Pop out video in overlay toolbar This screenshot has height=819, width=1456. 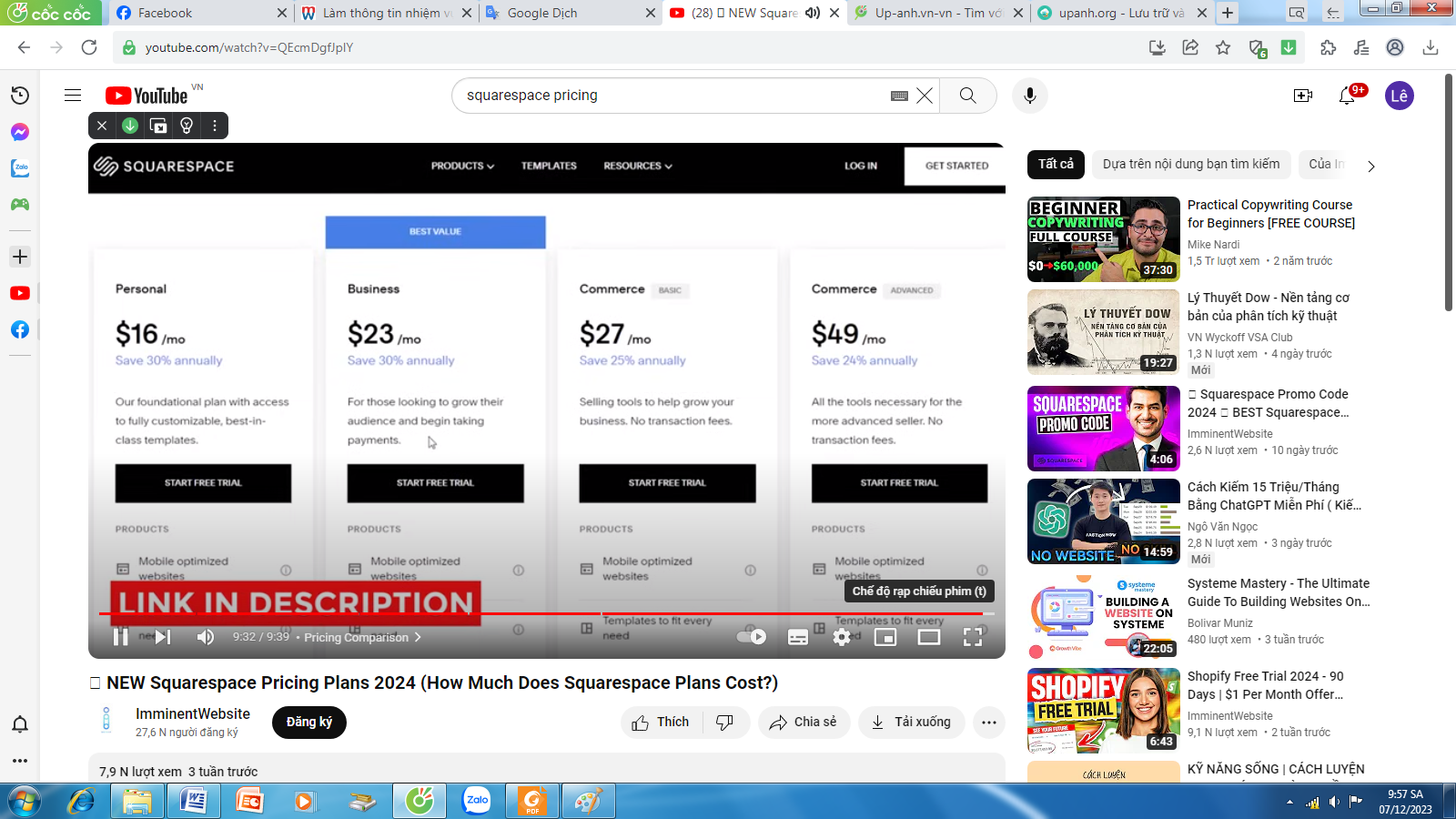click(x=158, y=126)
